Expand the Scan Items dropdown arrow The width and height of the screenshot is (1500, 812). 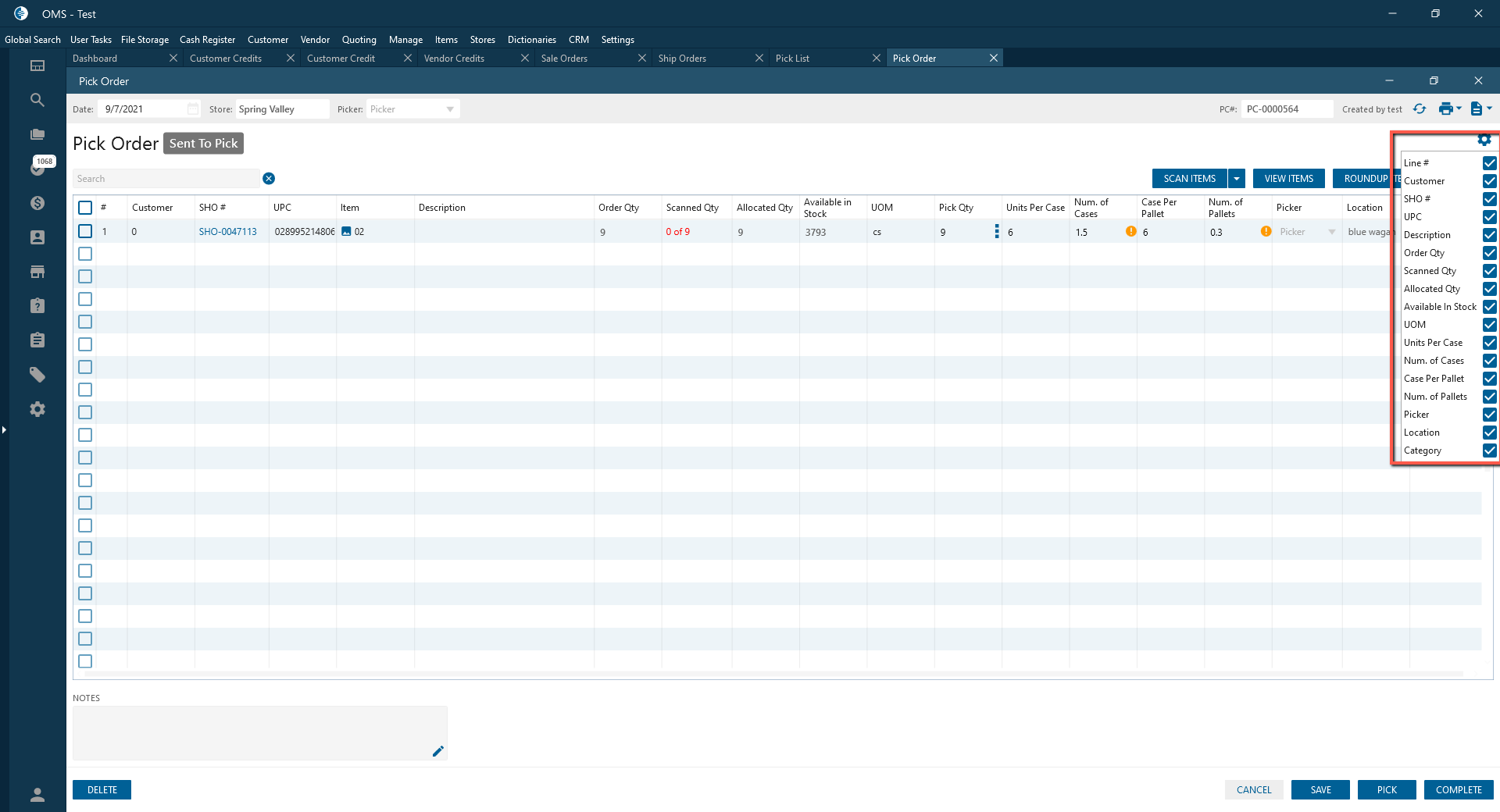tap(1237, 179)
